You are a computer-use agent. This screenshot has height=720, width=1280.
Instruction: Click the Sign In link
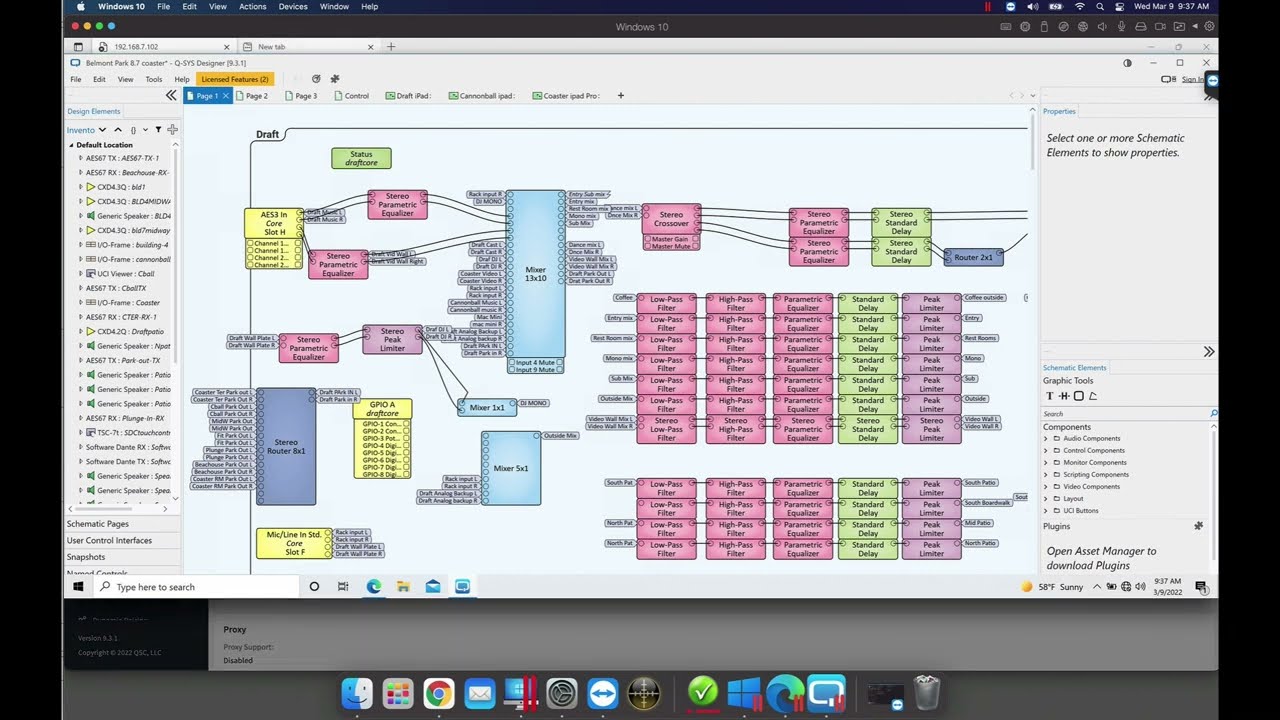(1192, 79)
